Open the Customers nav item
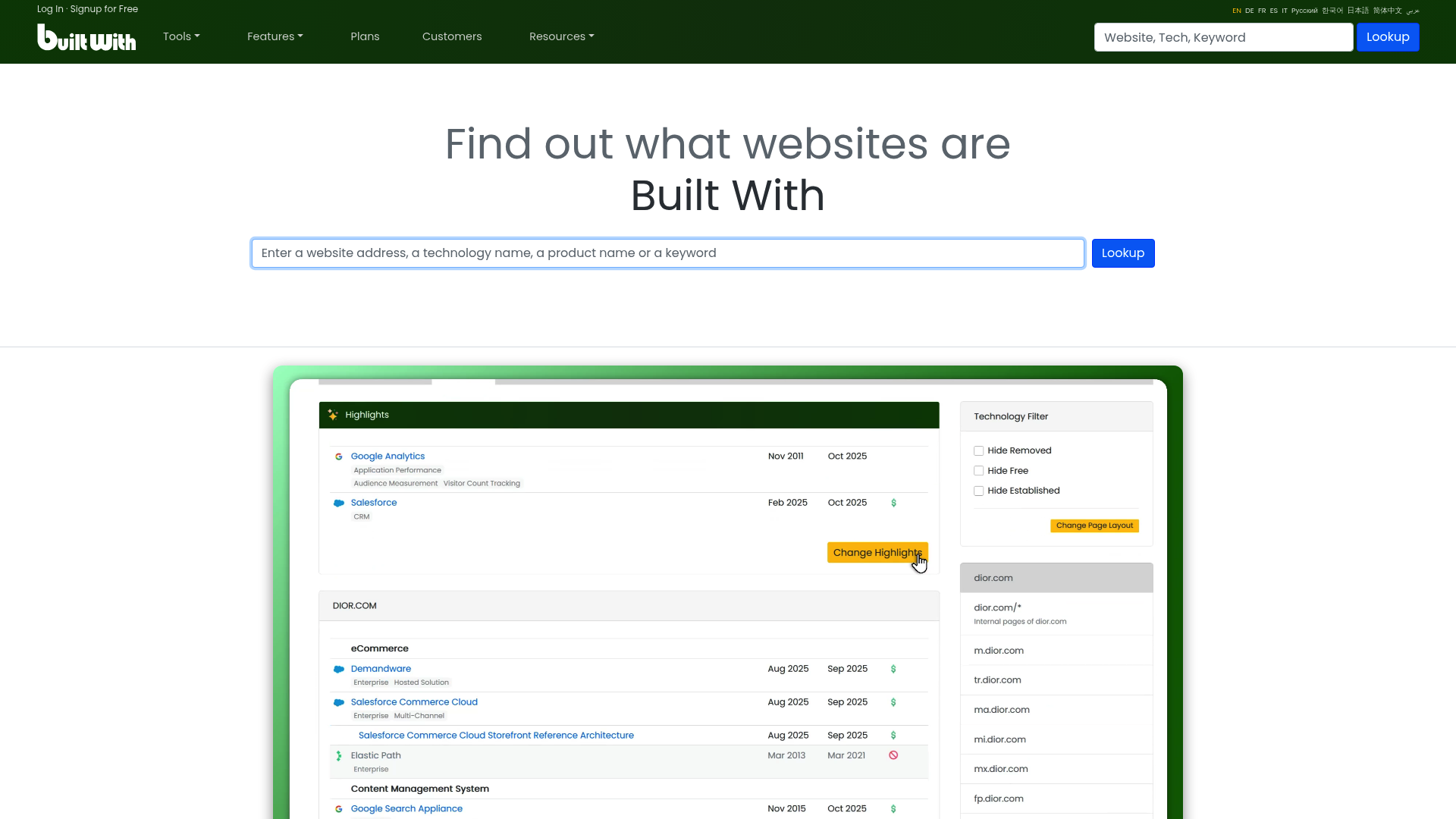This screenshot has width=1456, height=819. (x=452, y=36)
